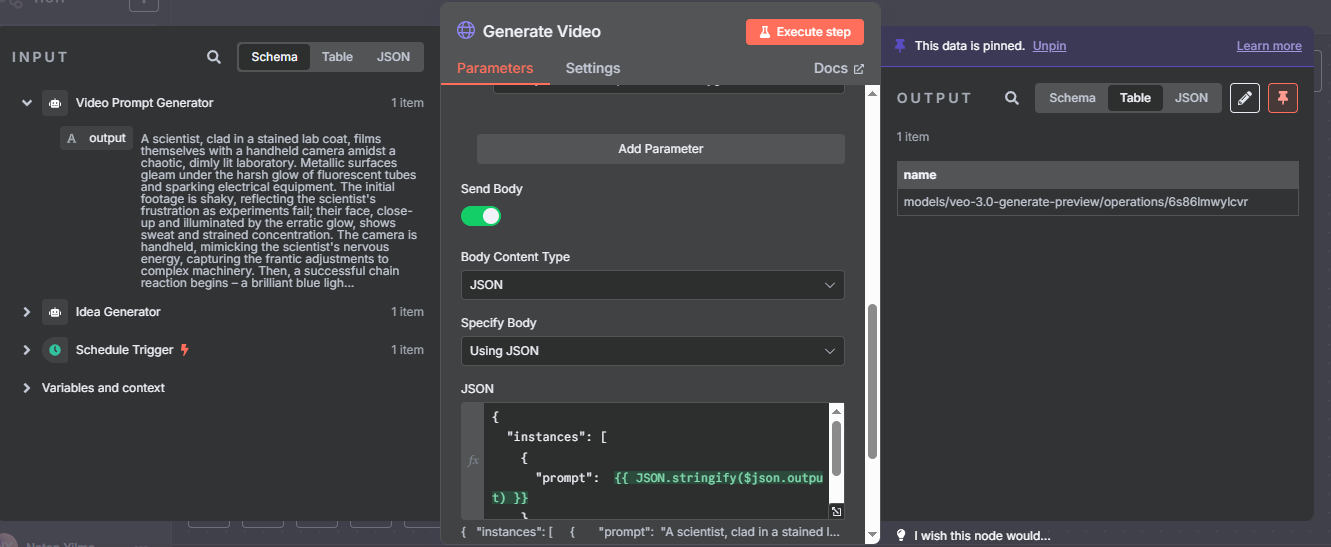1331x547 pixels.
Task: Switch output view to JSON
Action: coord(1191,98)
